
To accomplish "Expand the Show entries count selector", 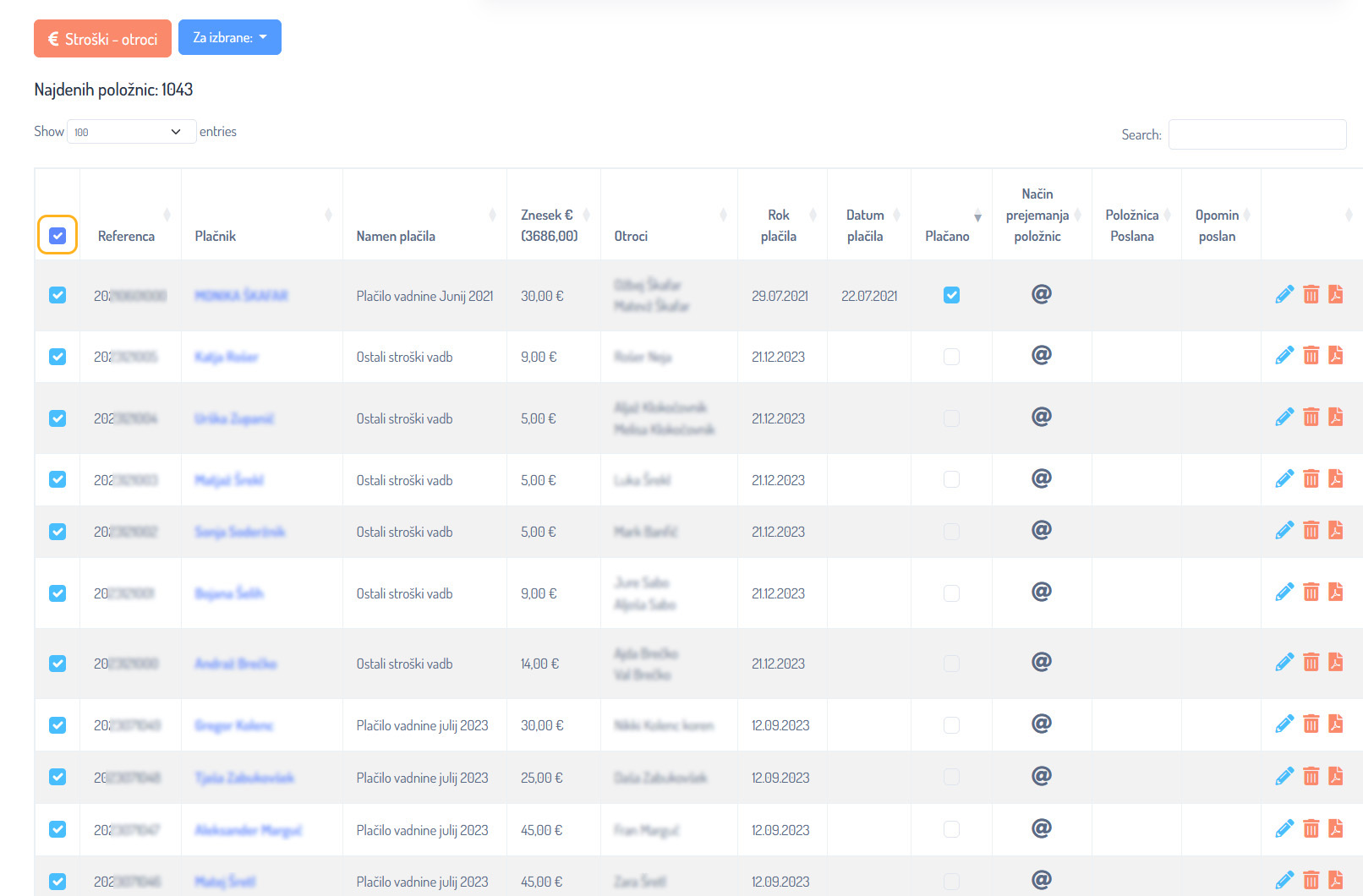I will click(131, 132).
